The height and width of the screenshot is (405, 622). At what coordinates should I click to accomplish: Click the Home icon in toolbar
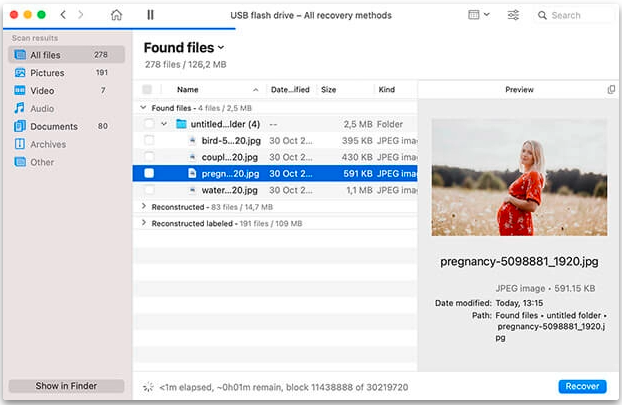[116, 15]
